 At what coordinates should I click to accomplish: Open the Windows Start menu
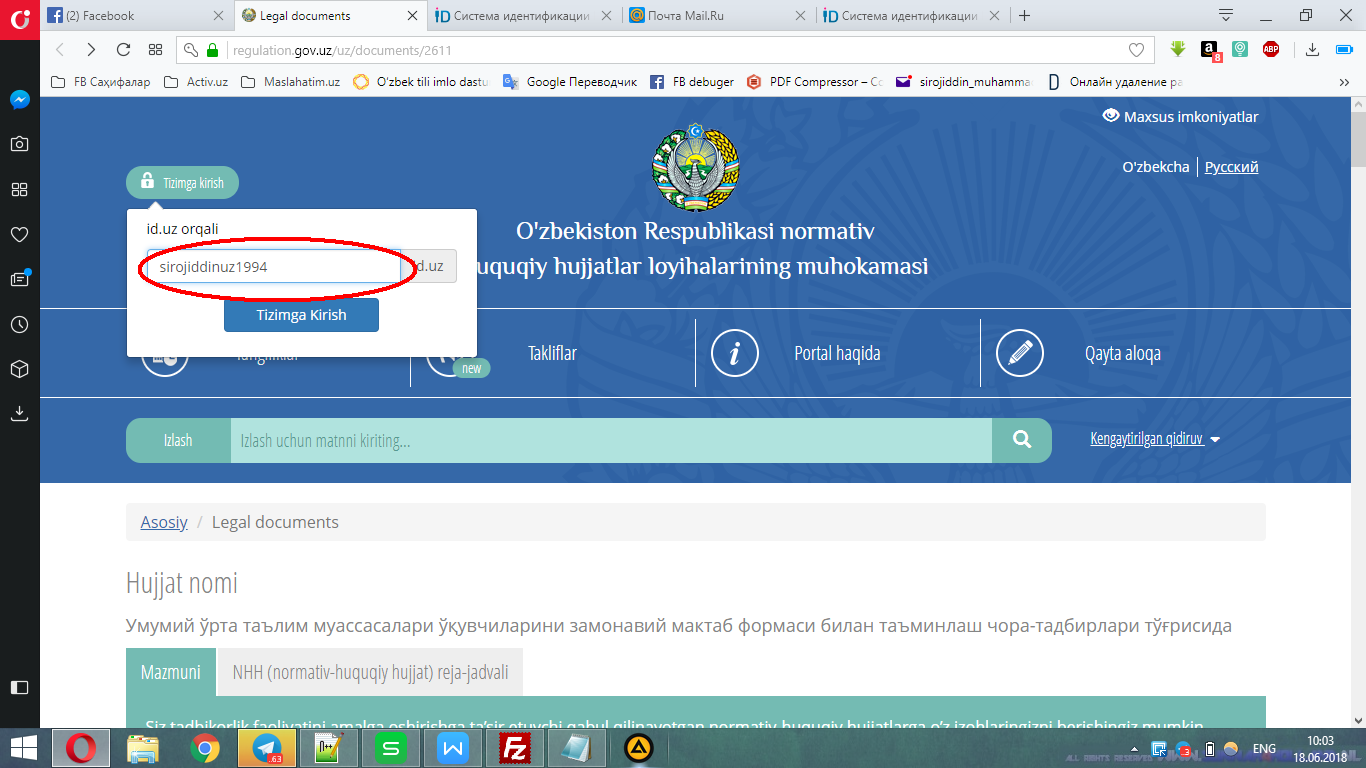point(23,748)
